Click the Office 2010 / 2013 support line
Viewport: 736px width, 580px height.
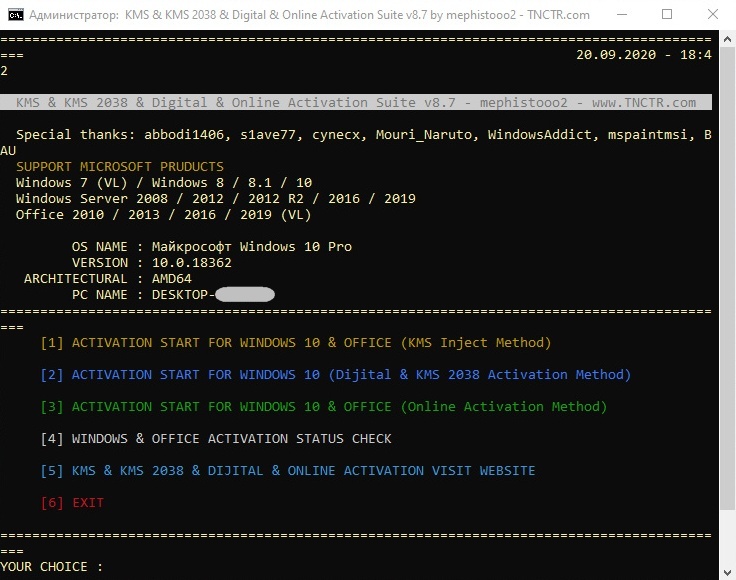(163, 214)
